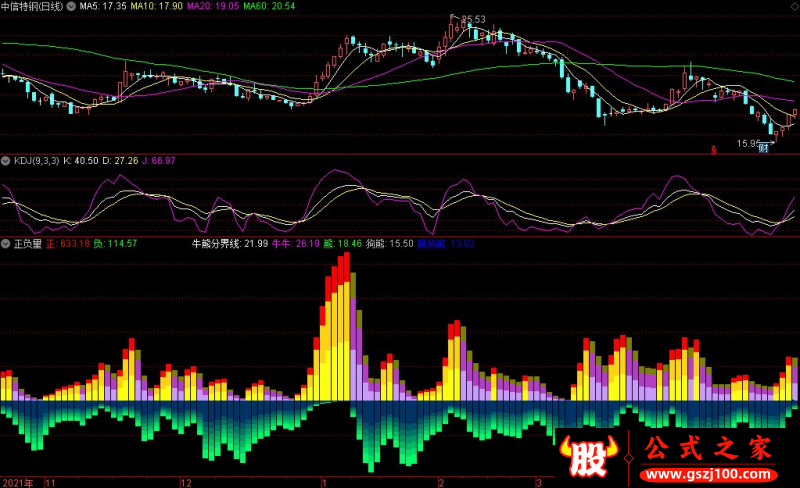Image resolution: width=800 pixels, height=488 pixels.
Task: Click the blue 财 financial marker icon
Action: pos(764,148)
